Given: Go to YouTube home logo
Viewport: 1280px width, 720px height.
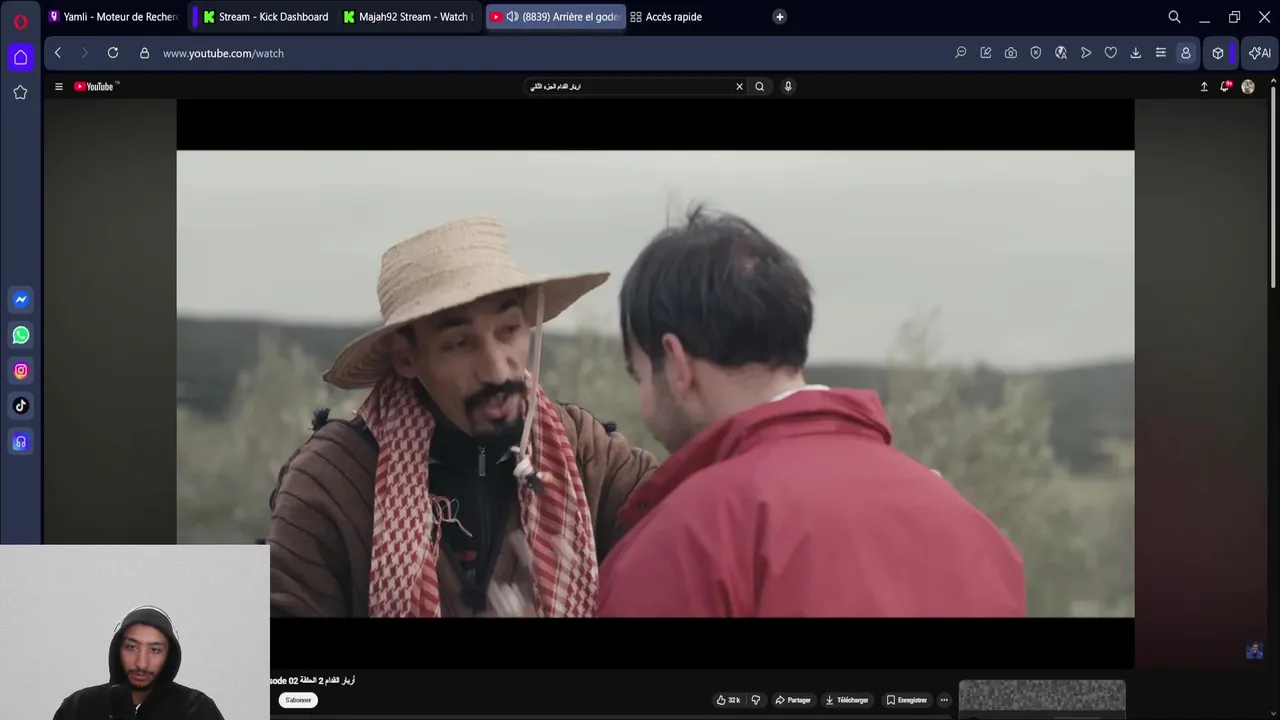Looking at the screenshot, I should [x=96, y=87].
